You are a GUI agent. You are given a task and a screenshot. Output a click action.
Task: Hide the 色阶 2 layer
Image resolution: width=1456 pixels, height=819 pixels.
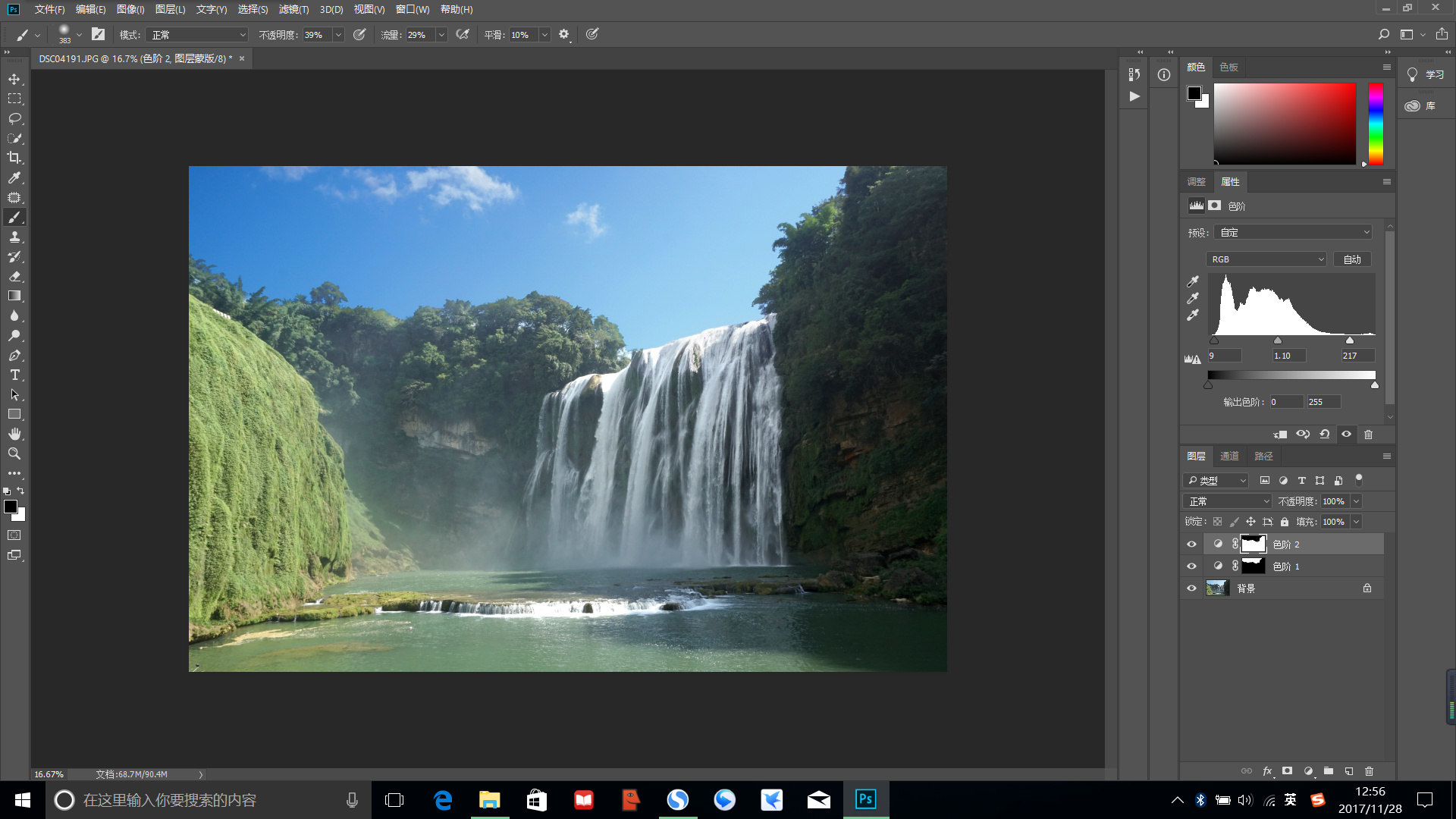coord(1191,544)
